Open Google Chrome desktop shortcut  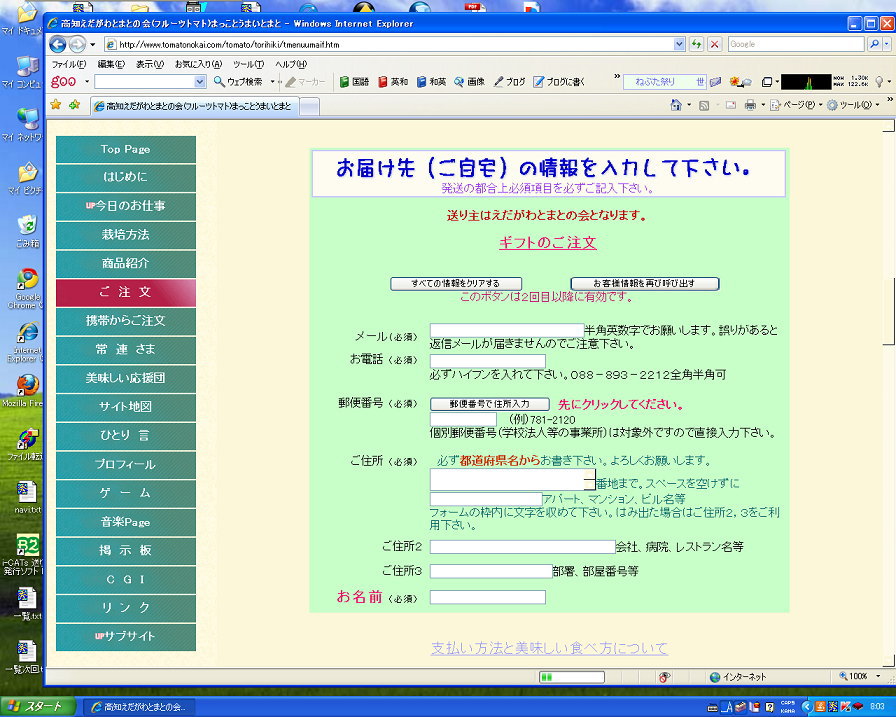[x=27, y=282]
